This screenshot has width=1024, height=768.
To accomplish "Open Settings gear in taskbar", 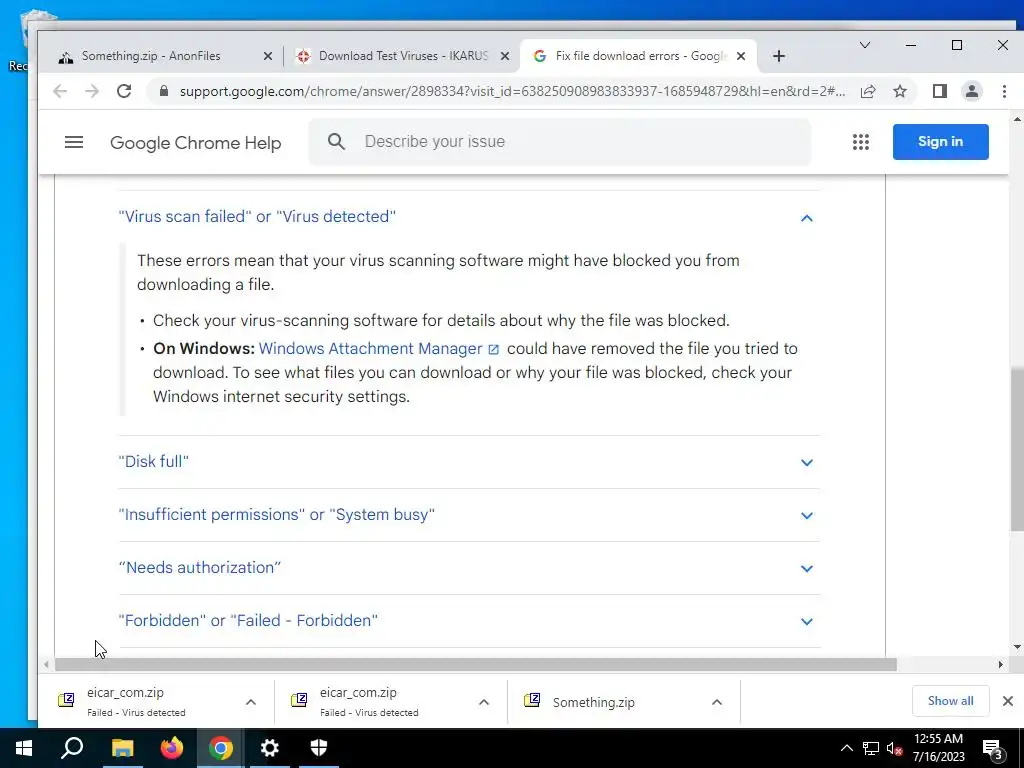I will [270, 748].
